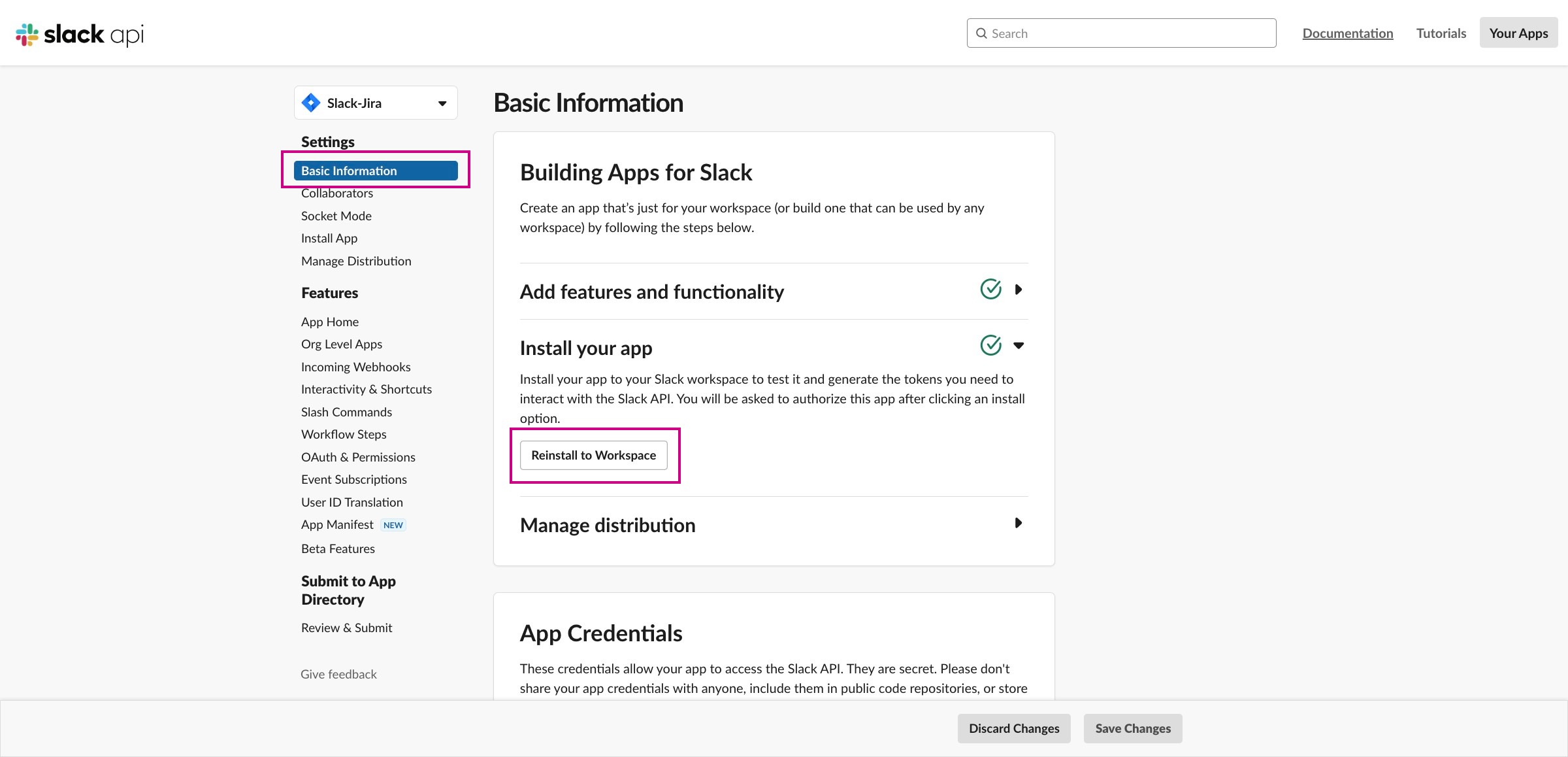Open Slash Commands page

(346, 412)
